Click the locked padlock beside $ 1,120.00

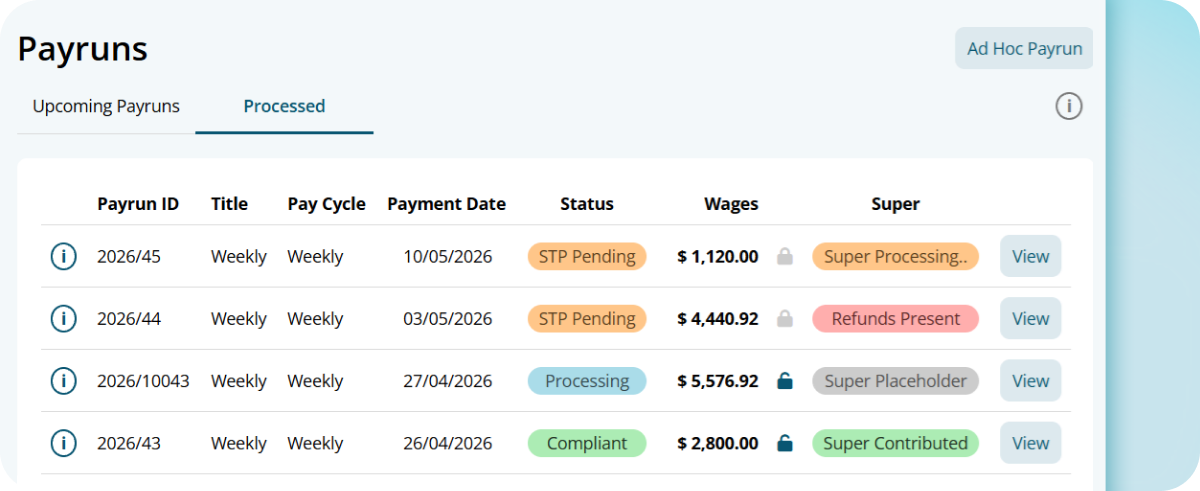click(785, 257)
